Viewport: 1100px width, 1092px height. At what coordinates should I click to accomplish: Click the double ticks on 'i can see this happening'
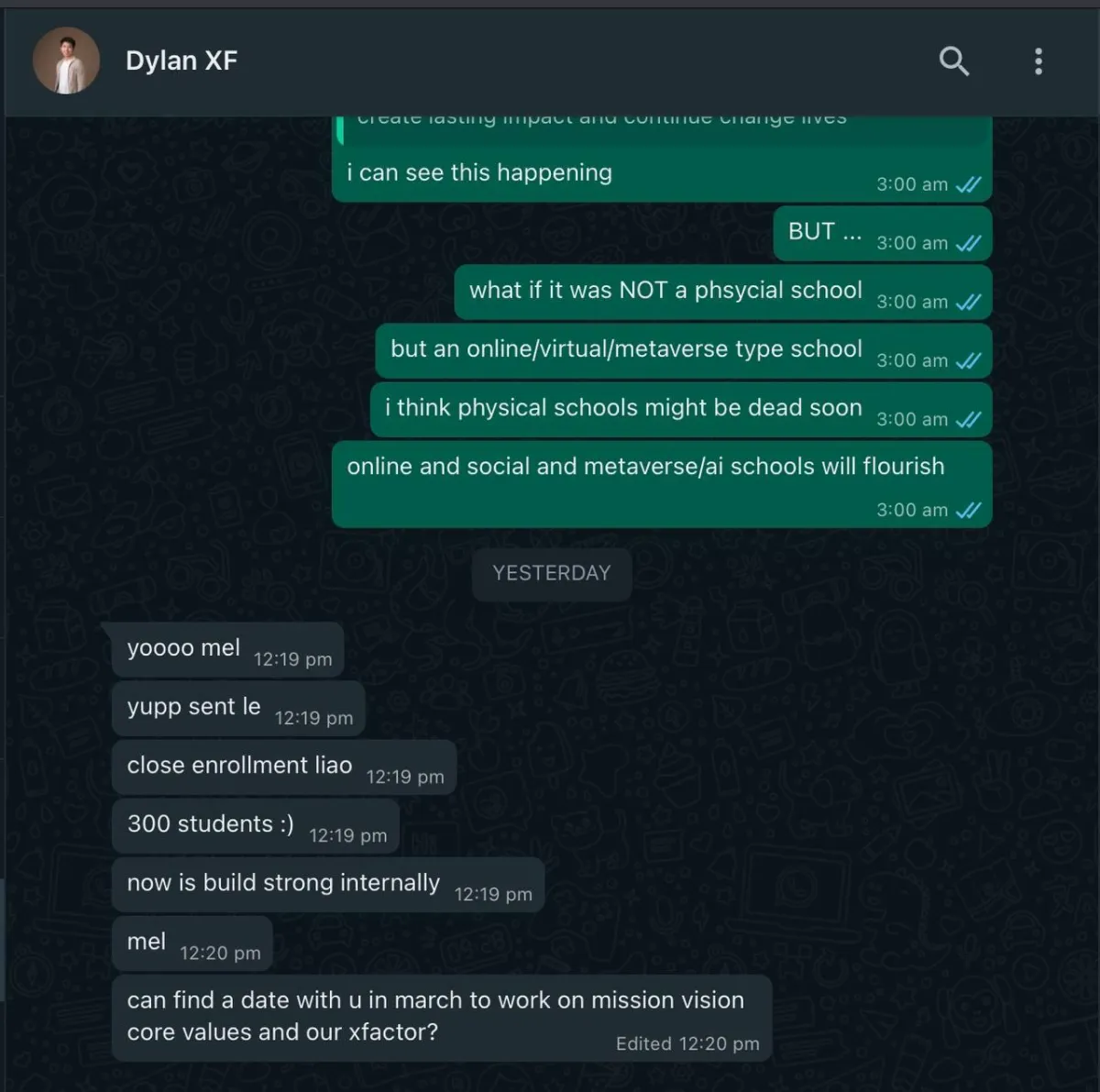(x=968, y=184)
